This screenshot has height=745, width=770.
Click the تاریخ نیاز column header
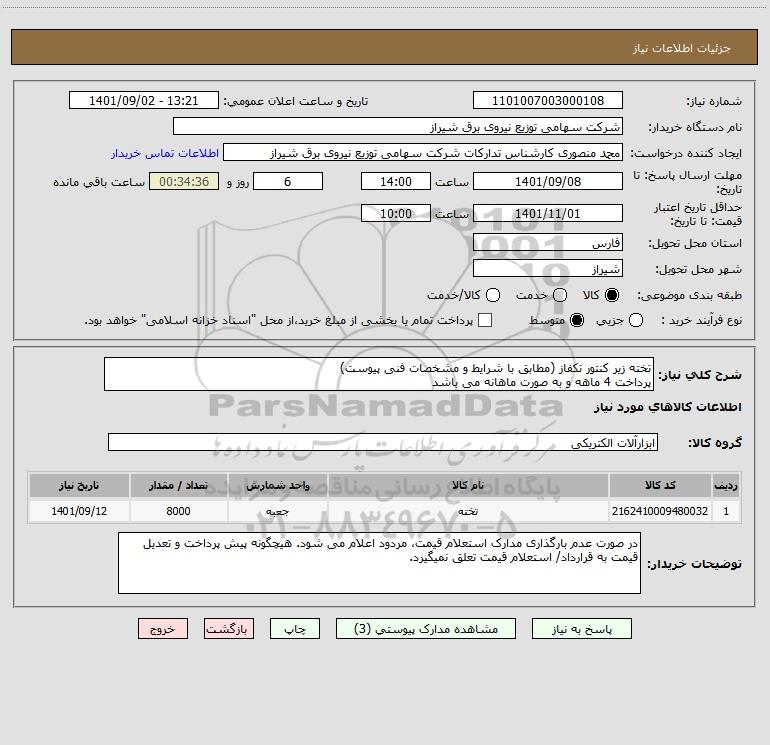point(79,485)
